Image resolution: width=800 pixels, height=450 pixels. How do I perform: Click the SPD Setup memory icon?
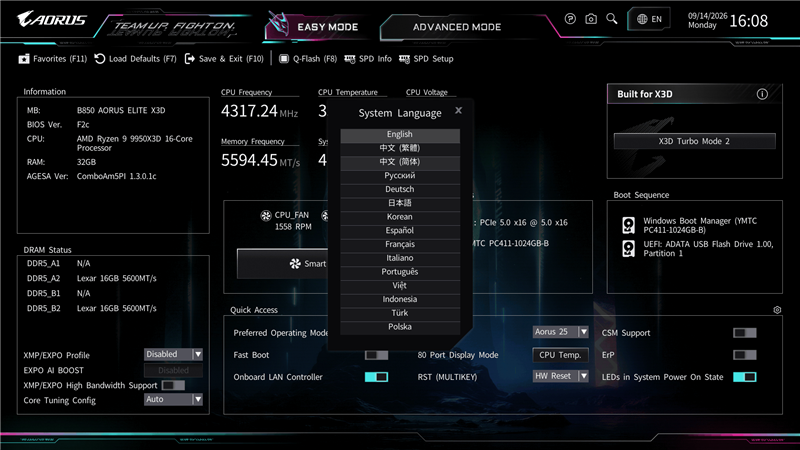click(404, 59)
